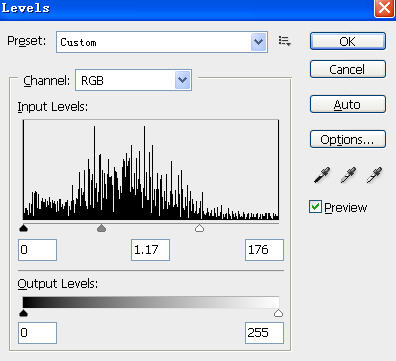Confirm with the OK button
396x361 pixels.
pyautogui.click(x=348, y=41)
